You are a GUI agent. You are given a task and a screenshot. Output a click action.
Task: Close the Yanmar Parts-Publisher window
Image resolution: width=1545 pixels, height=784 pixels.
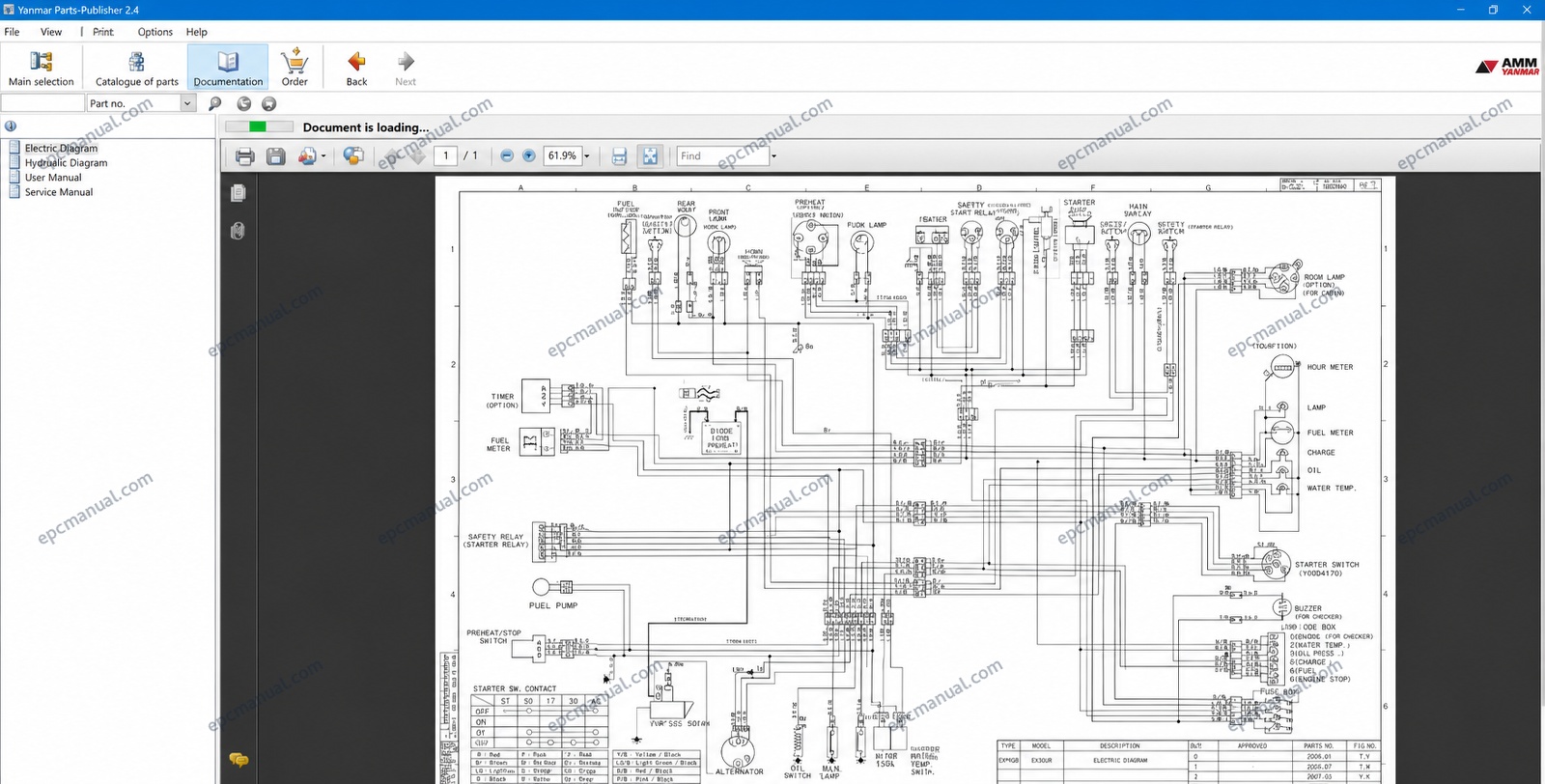click(x=1528, y=10)
